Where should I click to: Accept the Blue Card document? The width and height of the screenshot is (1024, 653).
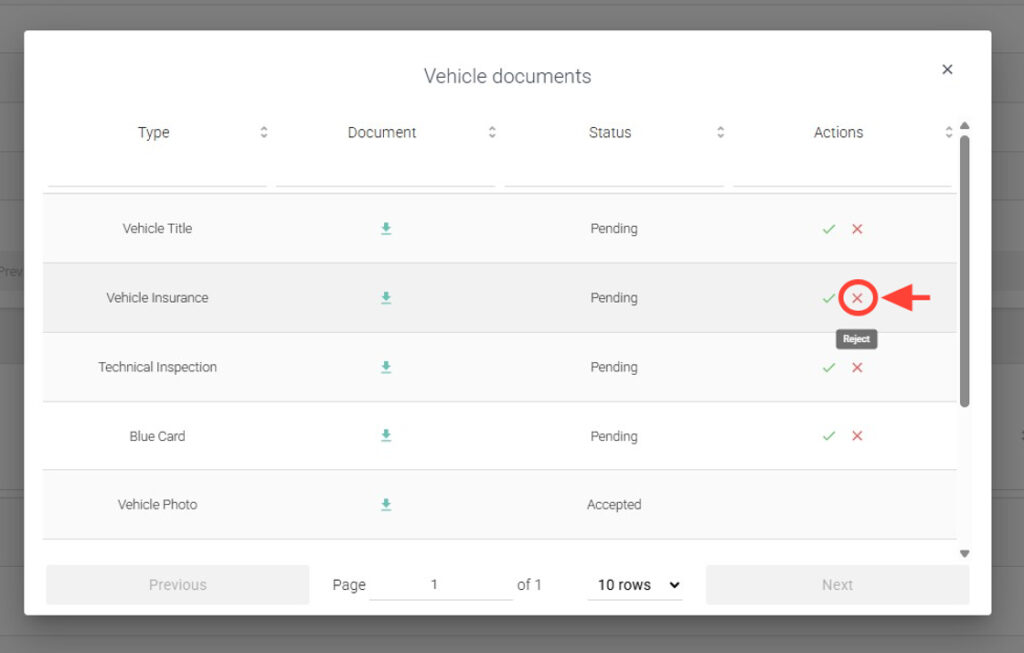click(828, 436)
